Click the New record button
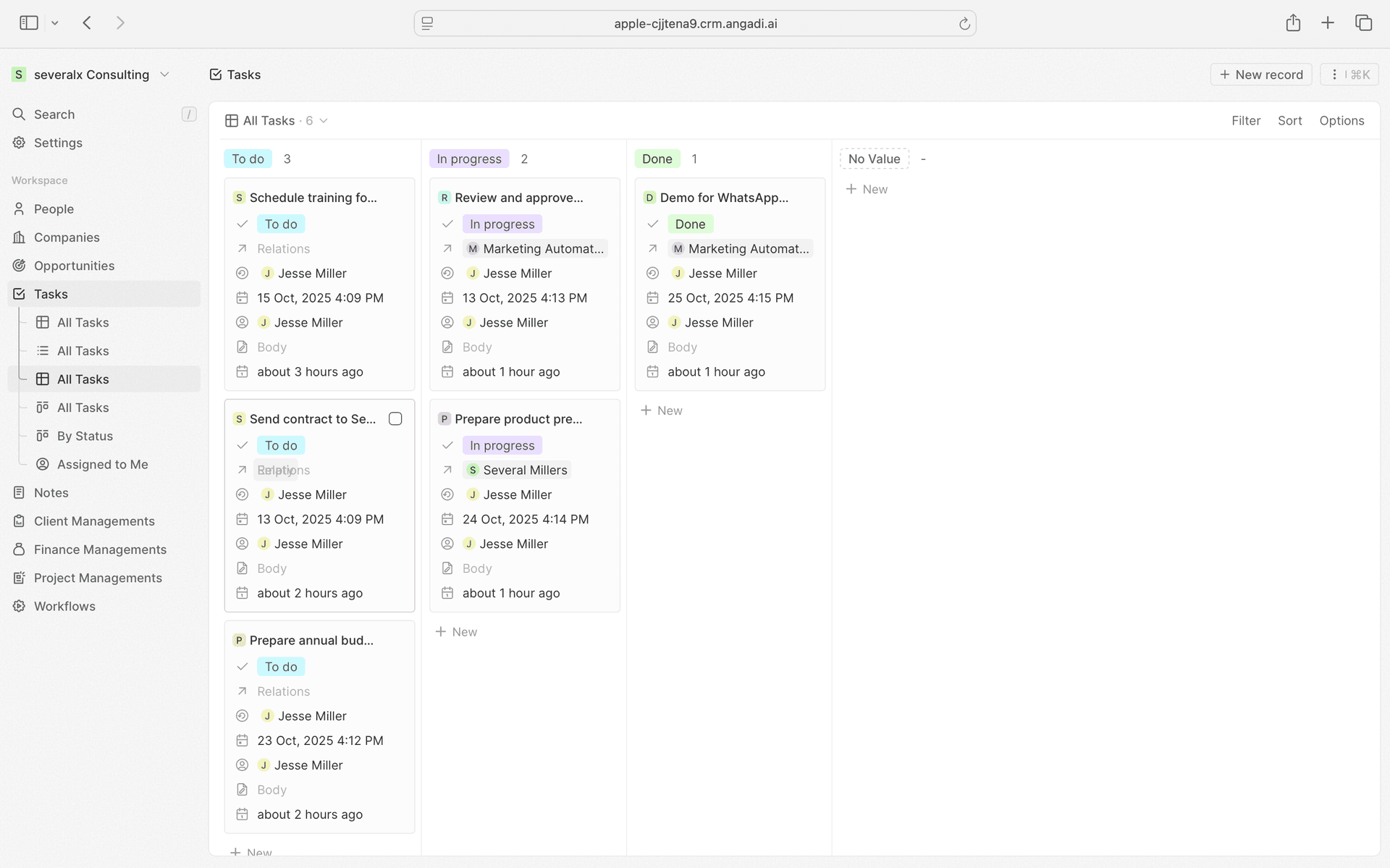Viewport: 1390px width, 868px height. click(x=1260, y=74)
